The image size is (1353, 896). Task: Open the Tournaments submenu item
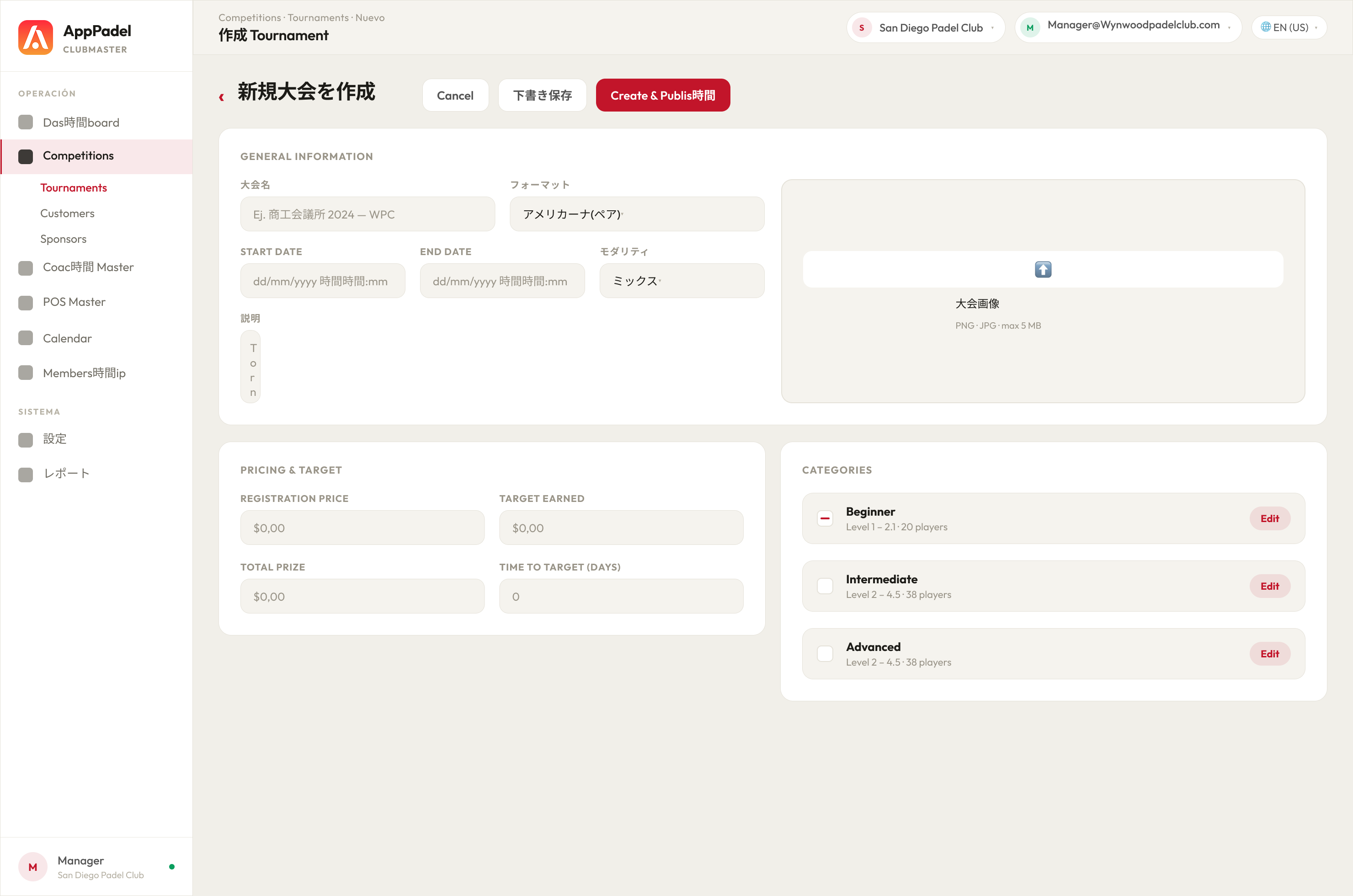[x=73, y=187]
